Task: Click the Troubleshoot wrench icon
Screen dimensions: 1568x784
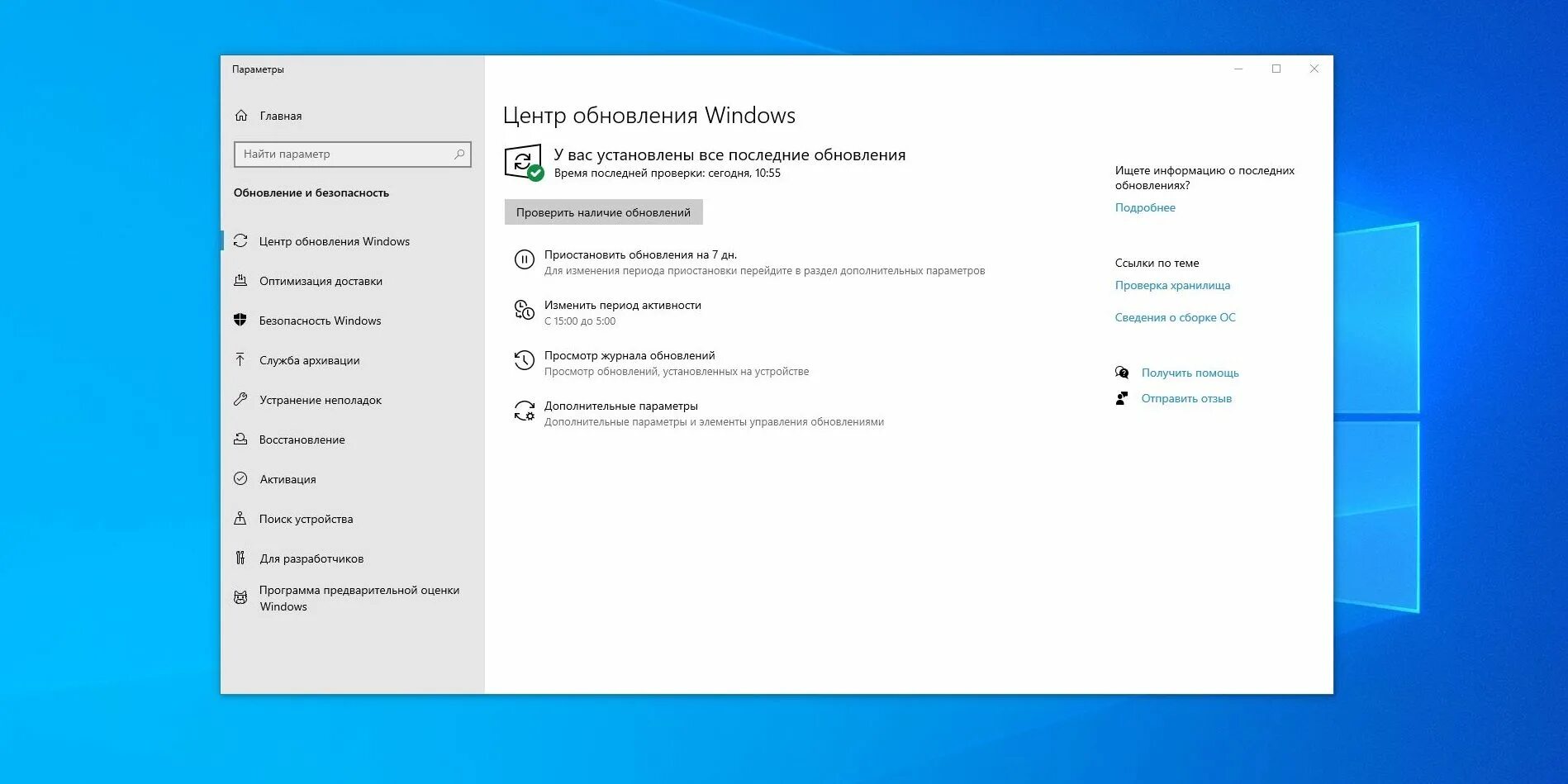Action: click(x=240, y=400)
